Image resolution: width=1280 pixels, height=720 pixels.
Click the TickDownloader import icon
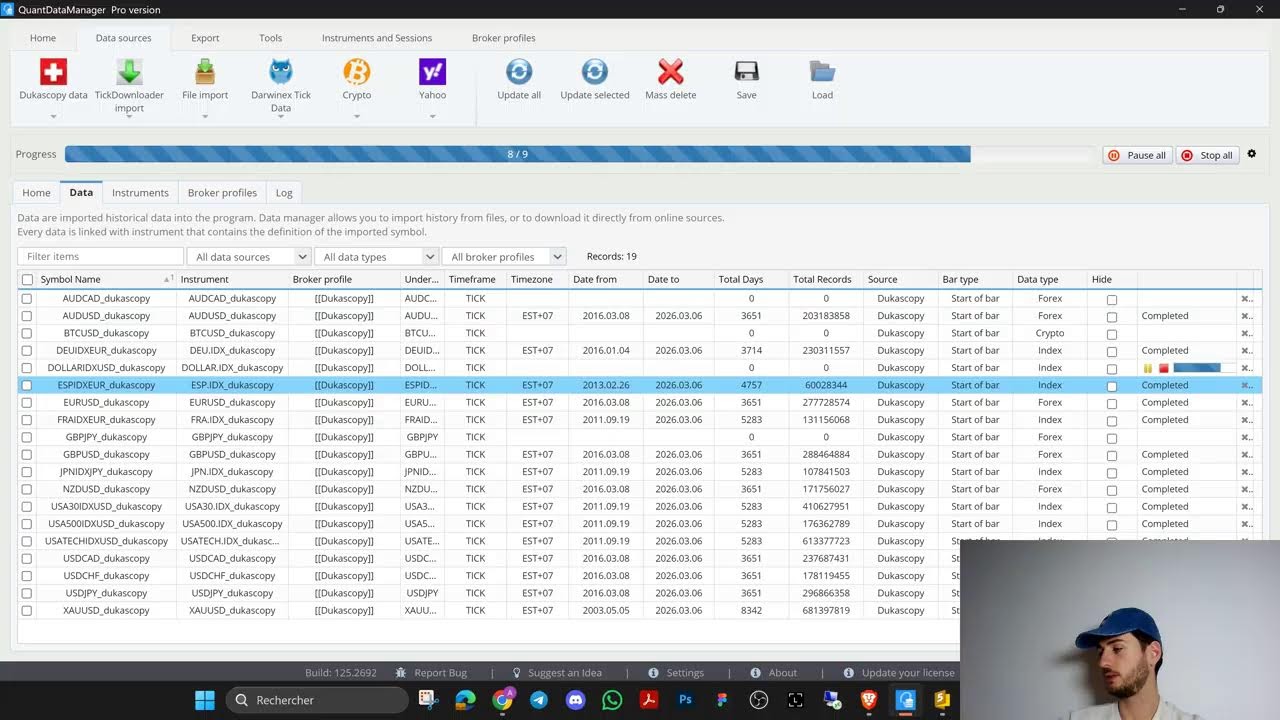pos(129,72)
